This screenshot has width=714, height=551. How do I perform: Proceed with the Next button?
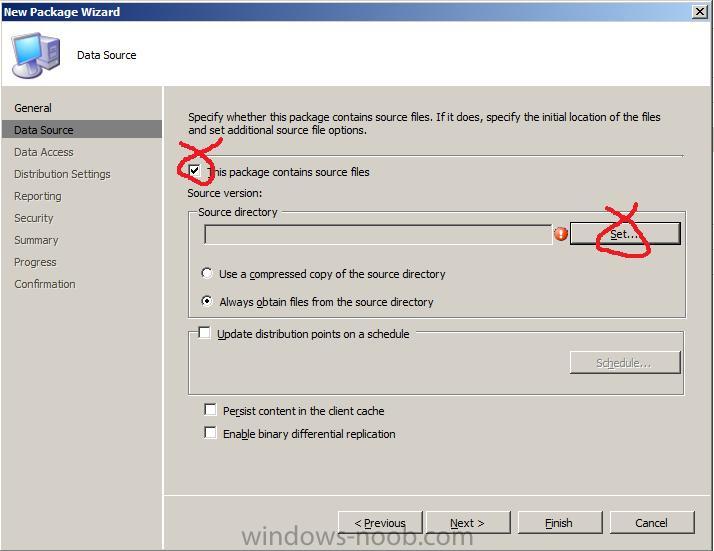[x=468, y=523]
